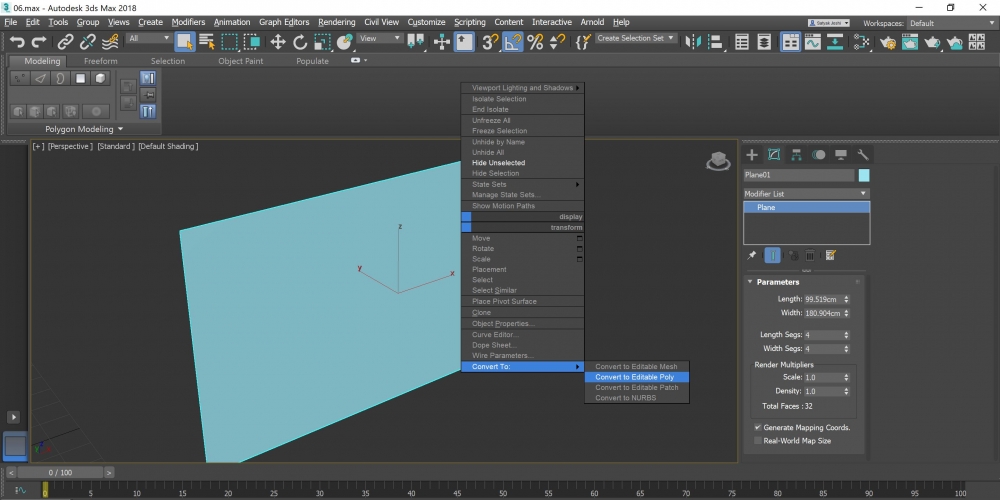Select the Select and Move tool
The image size is (1000, 500).
pos(277,42)
